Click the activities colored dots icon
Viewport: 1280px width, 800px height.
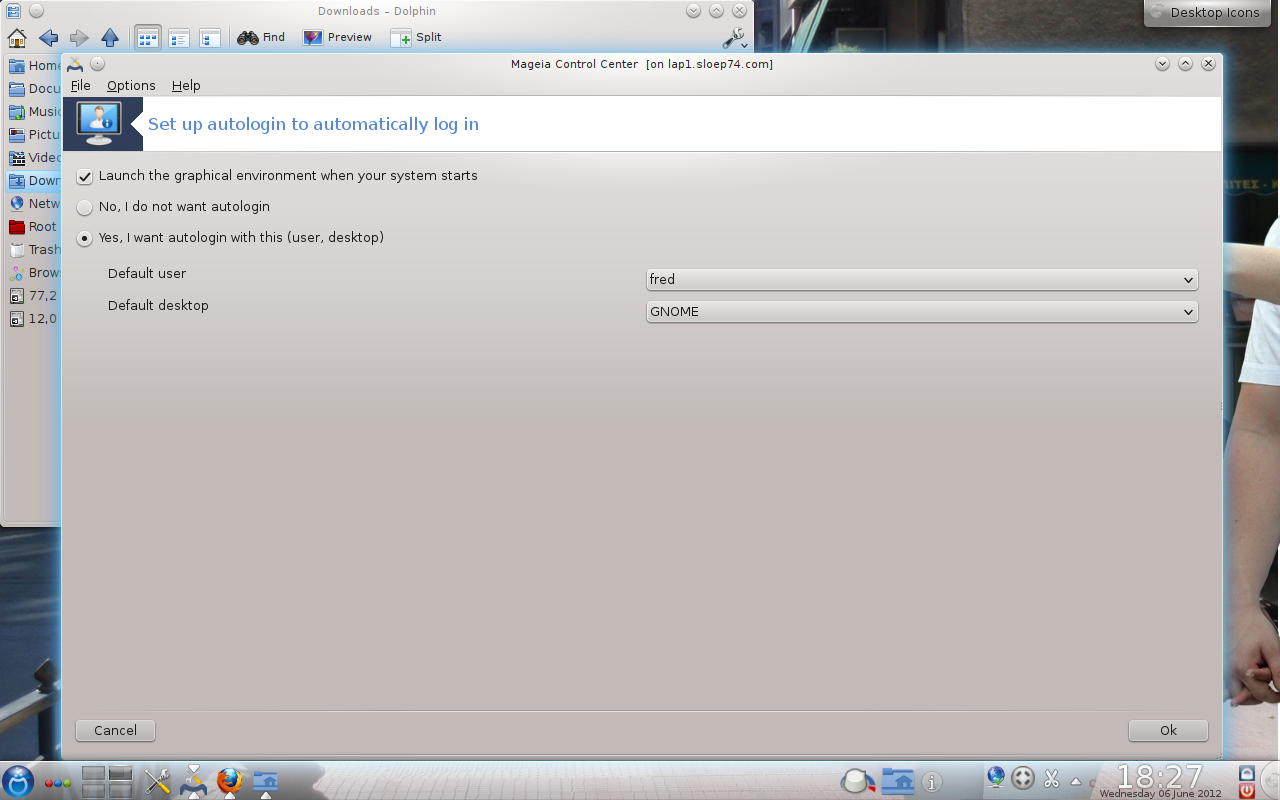[58, 783]
